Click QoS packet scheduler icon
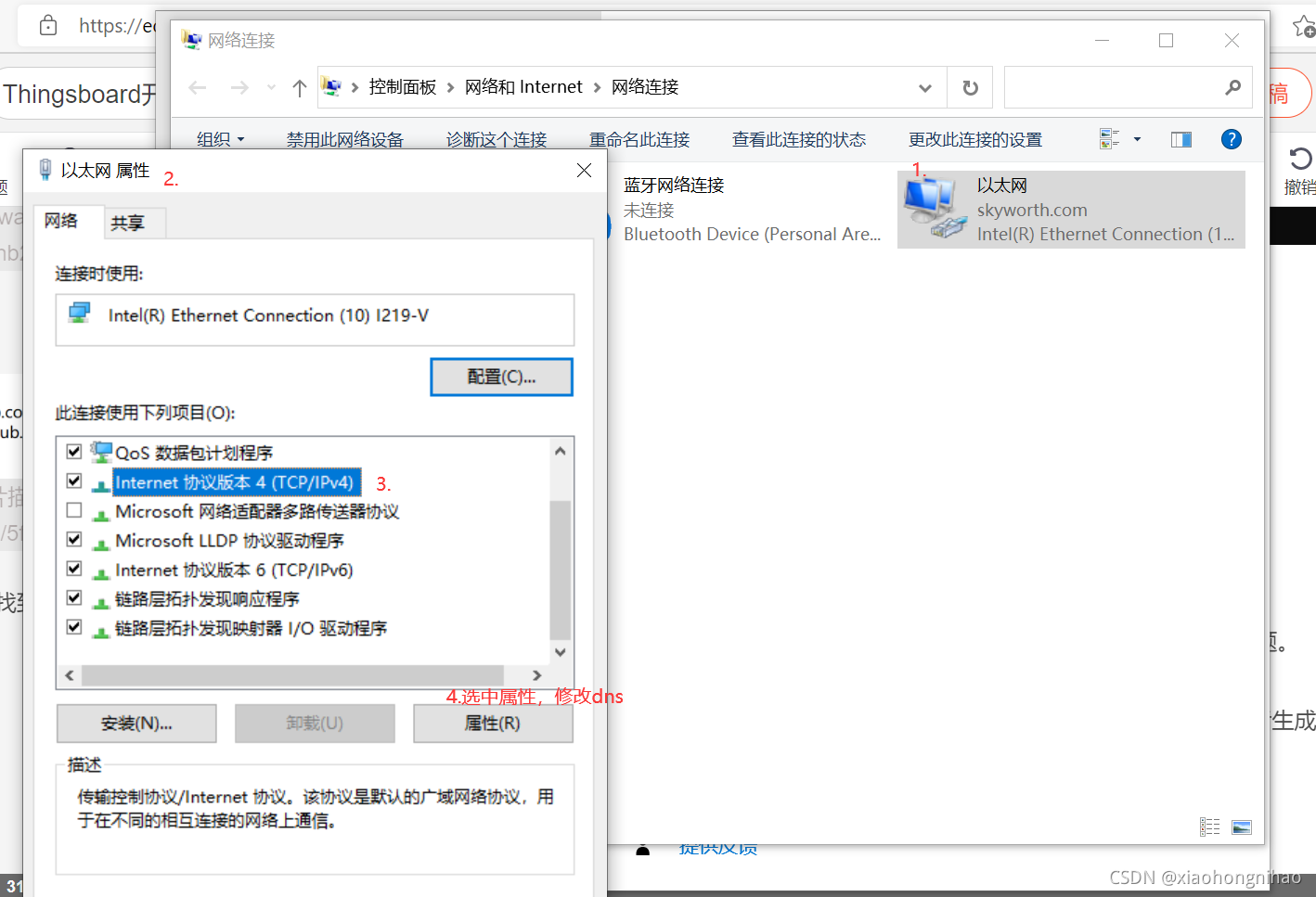The image size is (1316, 897). 101,452
